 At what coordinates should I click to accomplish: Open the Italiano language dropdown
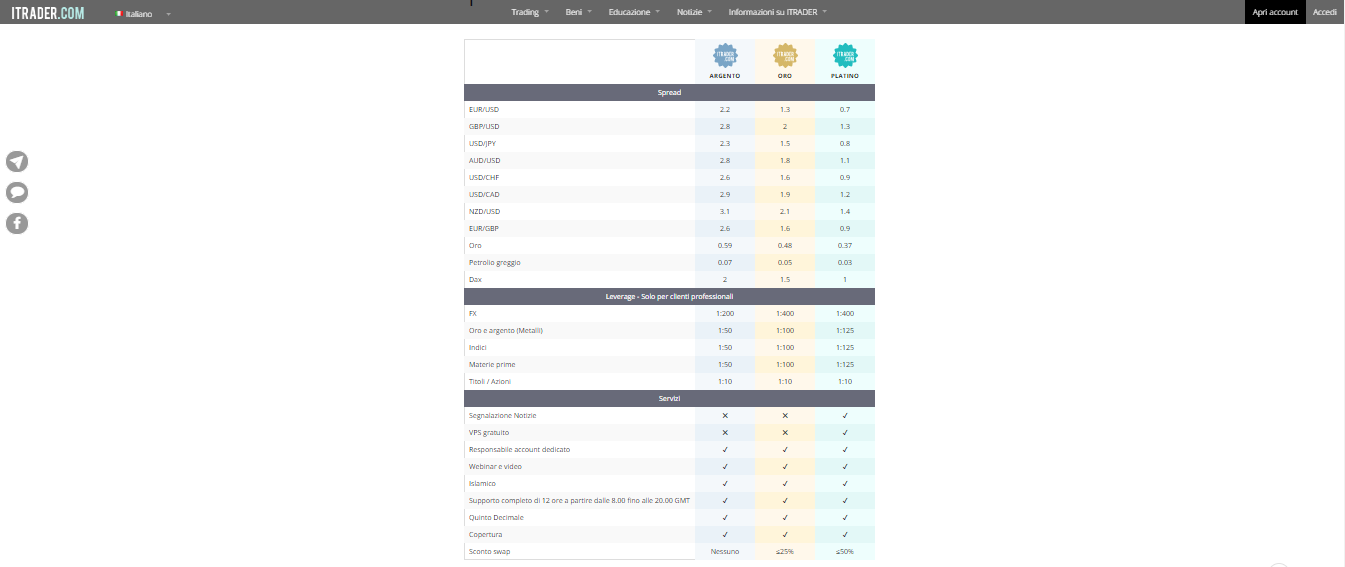[143, 14]
